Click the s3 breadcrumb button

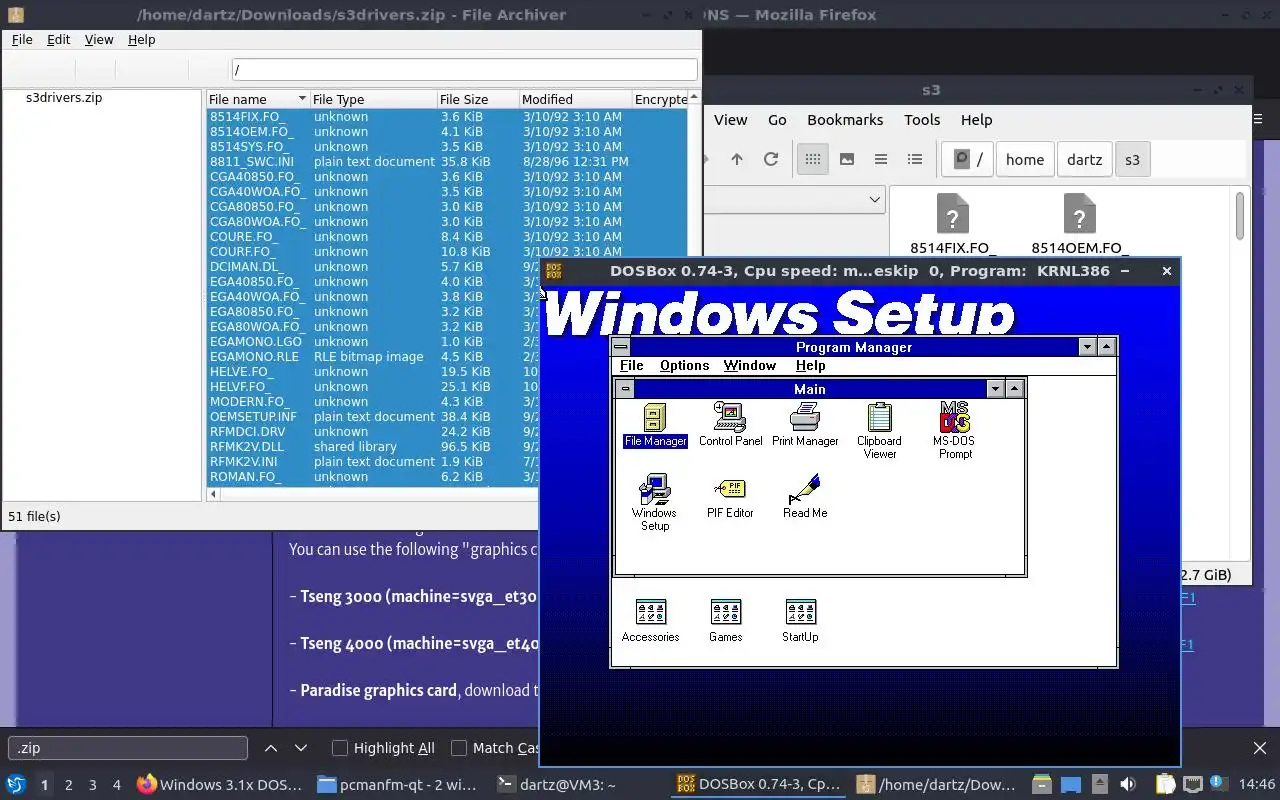pyautogui.click(x=1132, y=159)
